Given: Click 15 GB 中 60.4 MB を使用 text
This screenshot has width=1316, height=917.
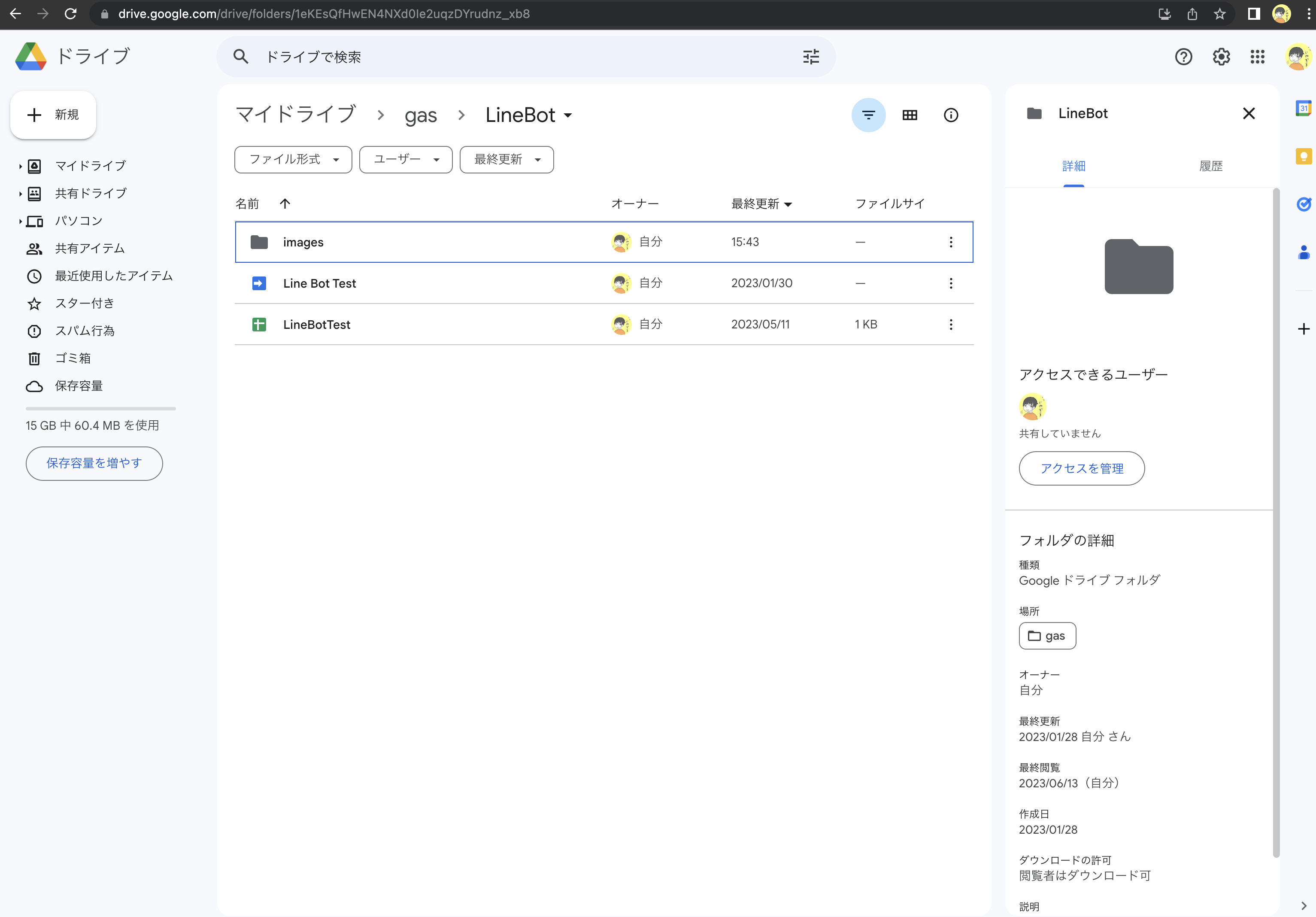Looking at the screenshot, I should 92,425.
